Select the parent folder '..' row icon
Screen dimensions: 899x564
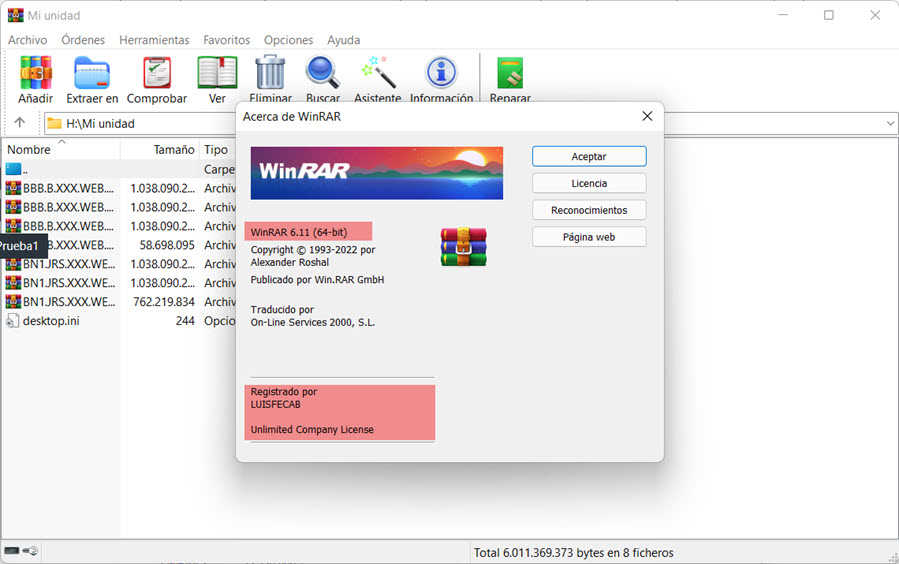(x=13, y=169)
